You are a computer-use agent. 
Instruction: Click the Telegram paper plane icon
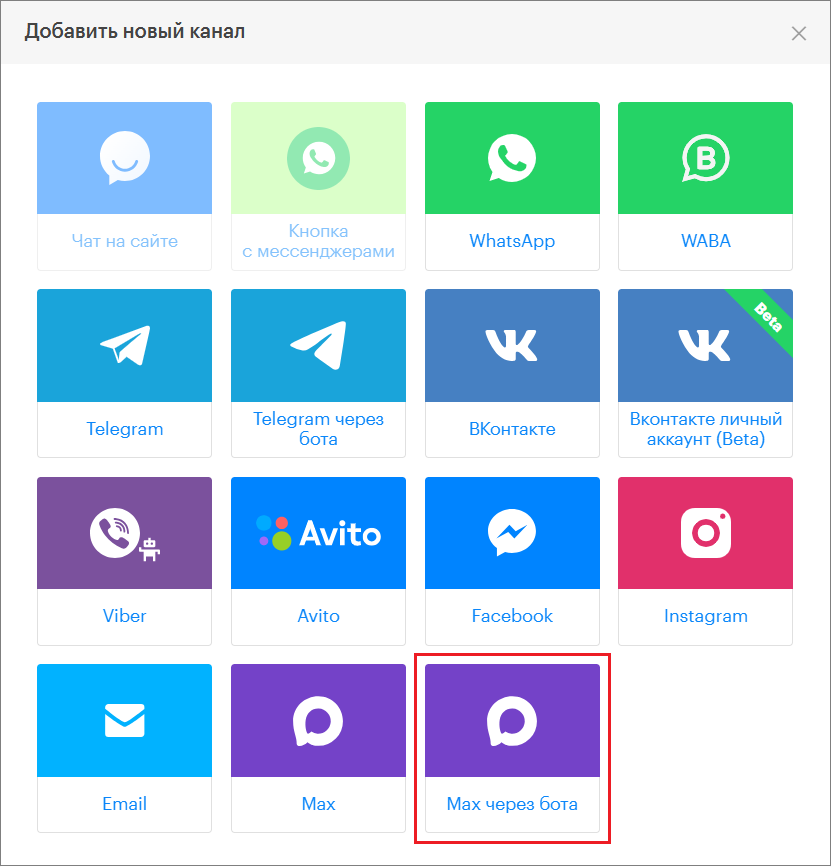point(125,345)
